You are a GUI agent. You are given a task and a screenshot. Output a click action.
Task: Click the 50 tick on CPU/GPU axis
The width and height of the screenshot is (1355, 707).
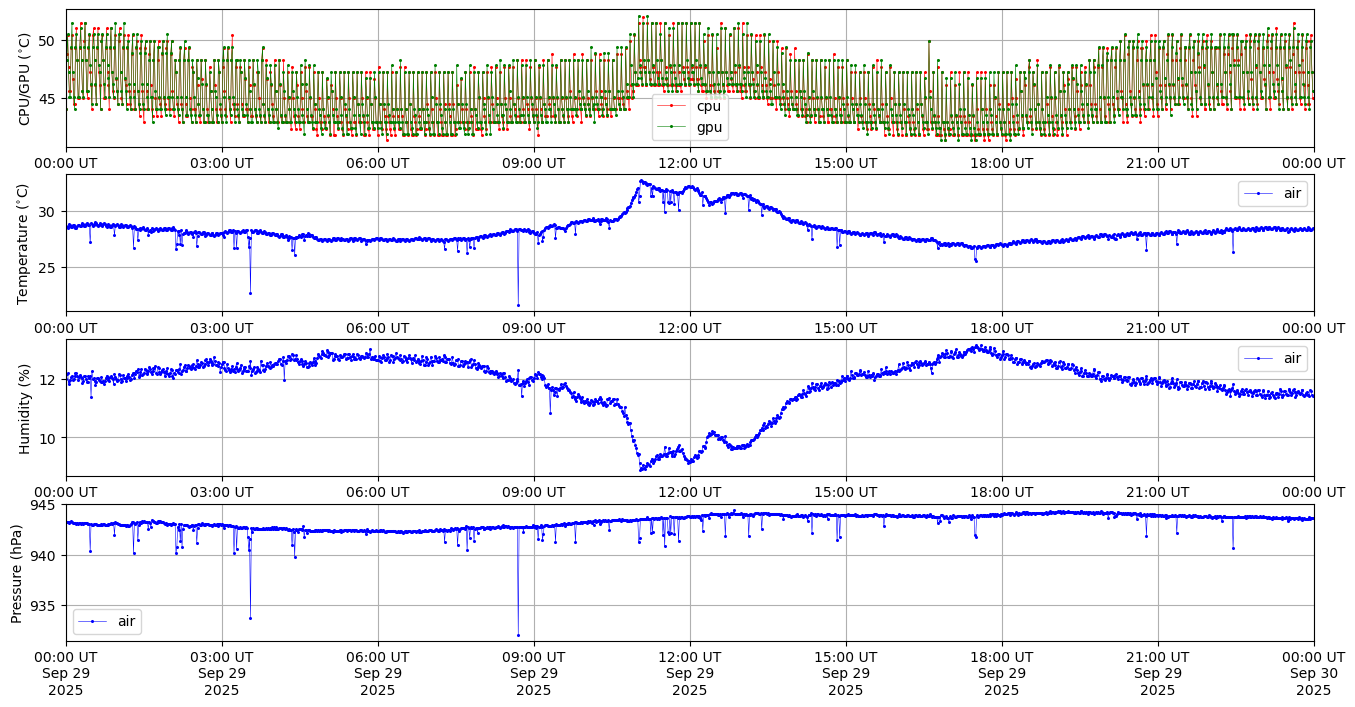coord(47,41)
